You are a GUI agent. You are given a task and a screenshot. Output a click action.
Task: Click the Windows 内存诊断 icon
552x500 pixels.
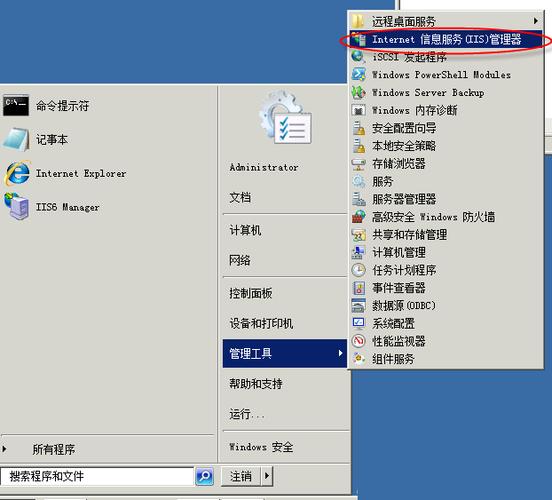(358, 111)
